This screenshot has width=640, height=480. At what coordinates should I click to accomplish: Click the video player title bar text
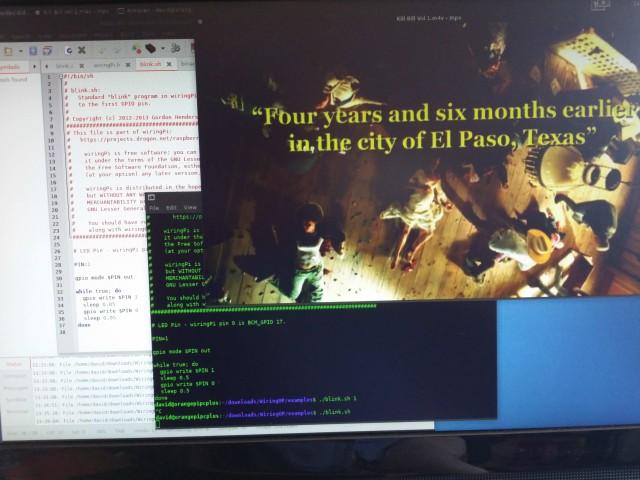[x=429, y=18]
